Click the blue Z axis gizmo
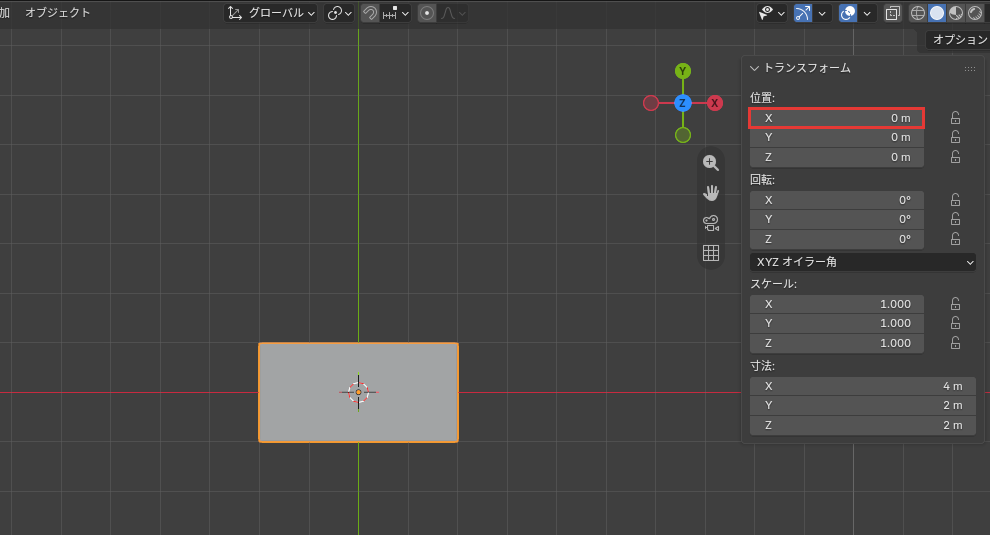990x535 pixels. [683, 103]
